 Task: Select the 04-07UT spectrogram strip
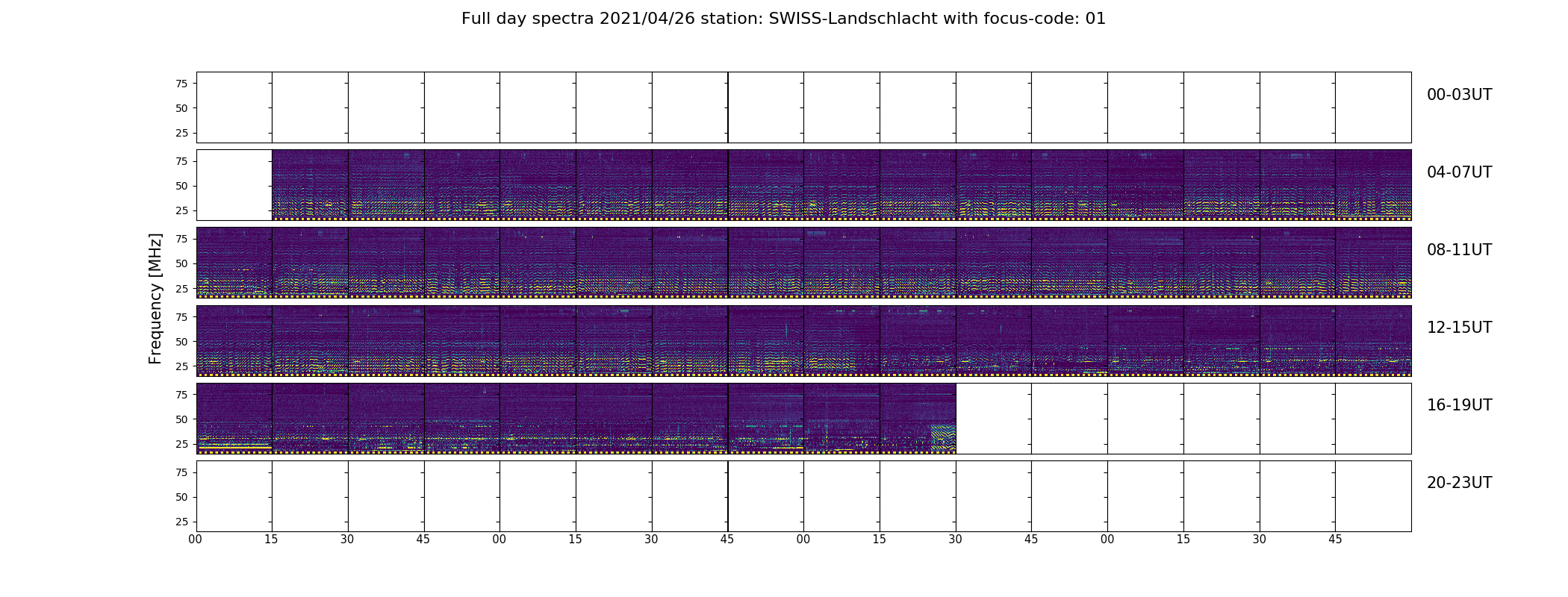coord(841,185)
